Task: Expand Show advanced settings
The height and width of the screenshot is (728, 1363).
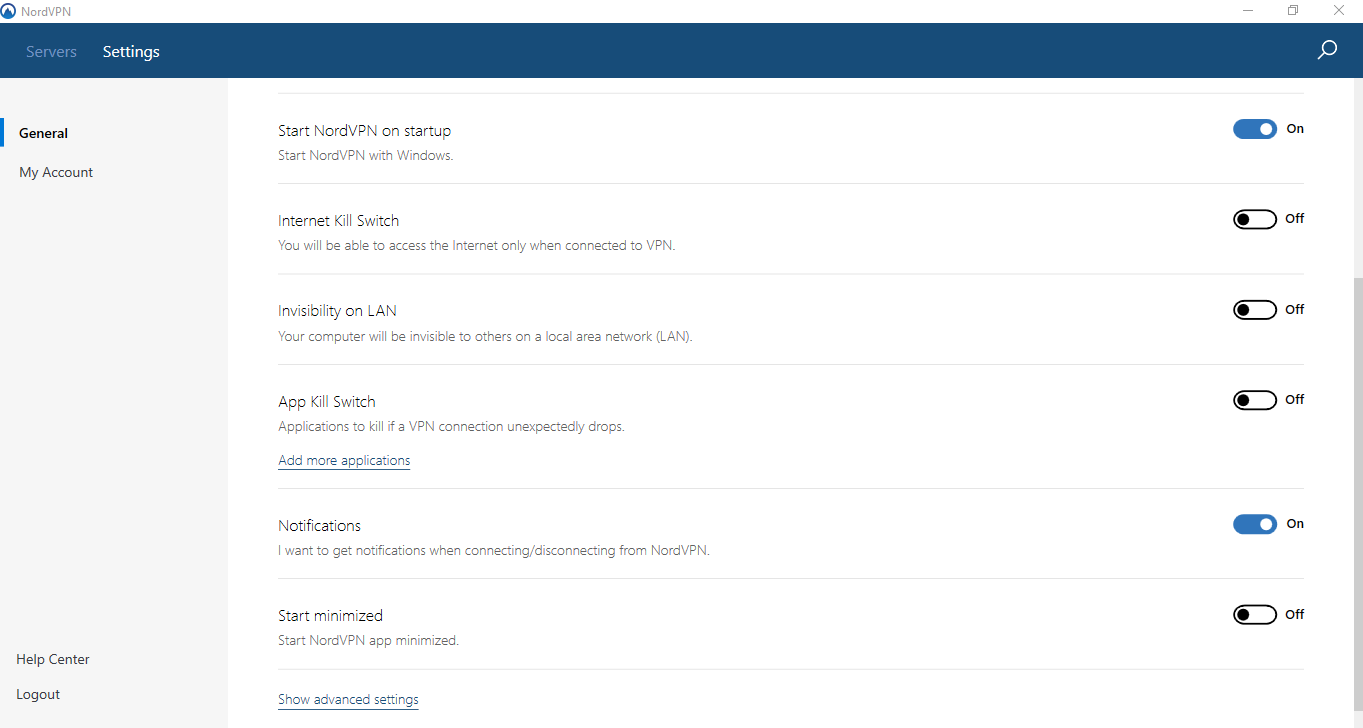Action: pyautogui.click(x=348, y=699)
